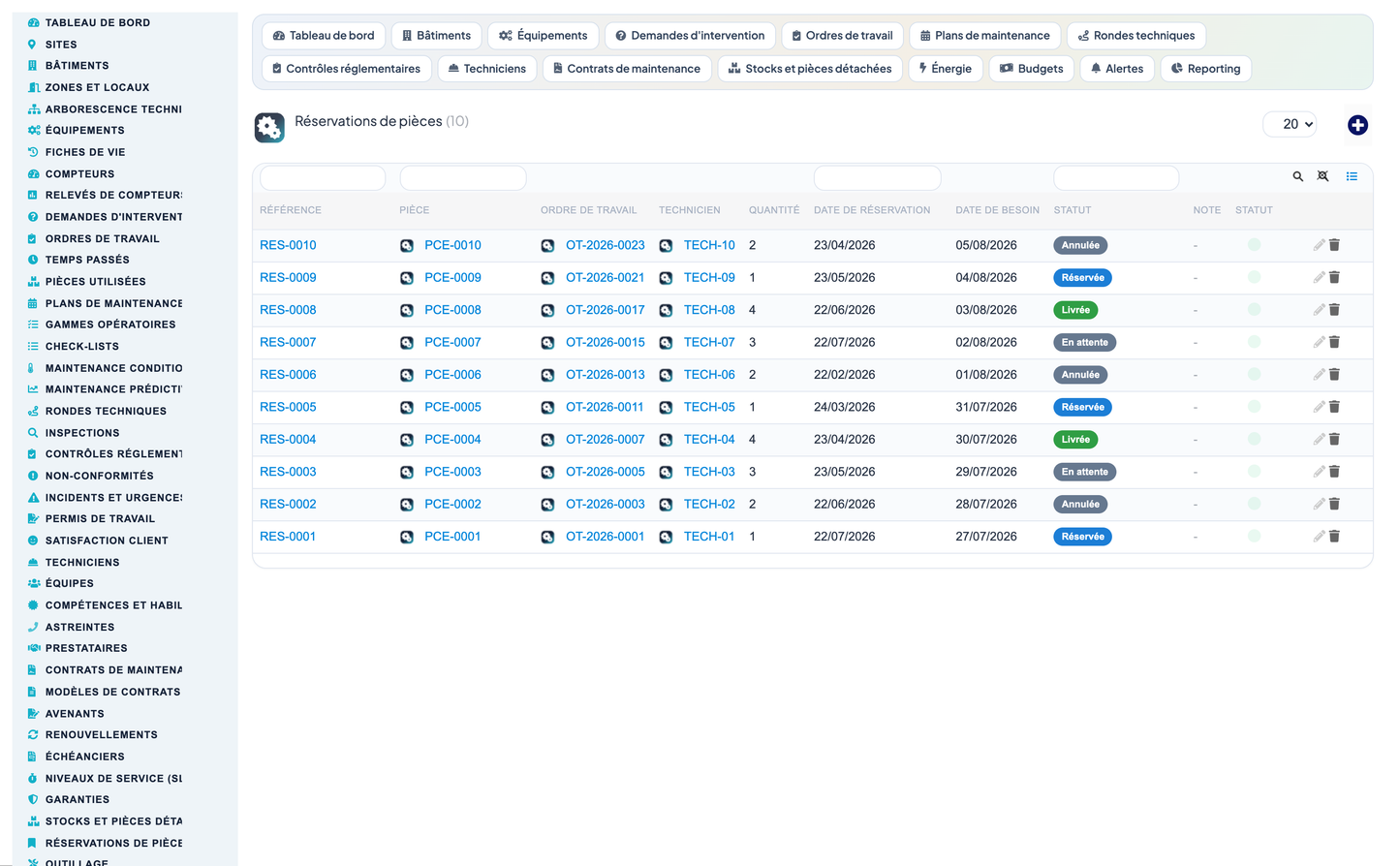
Task: Toggle status circle for RES-0007 row
Action: coord(1254,342)
